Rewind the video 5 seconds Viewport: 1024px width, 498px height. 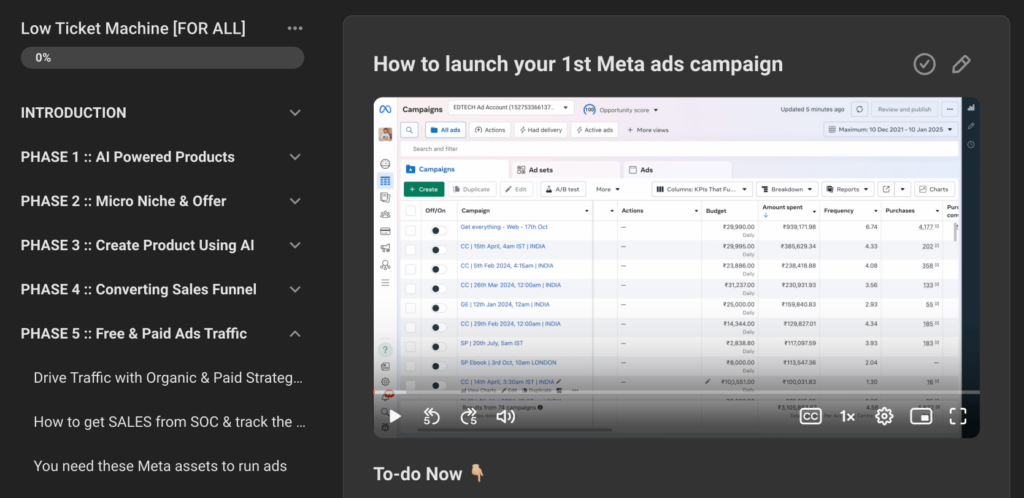[431, 416]
